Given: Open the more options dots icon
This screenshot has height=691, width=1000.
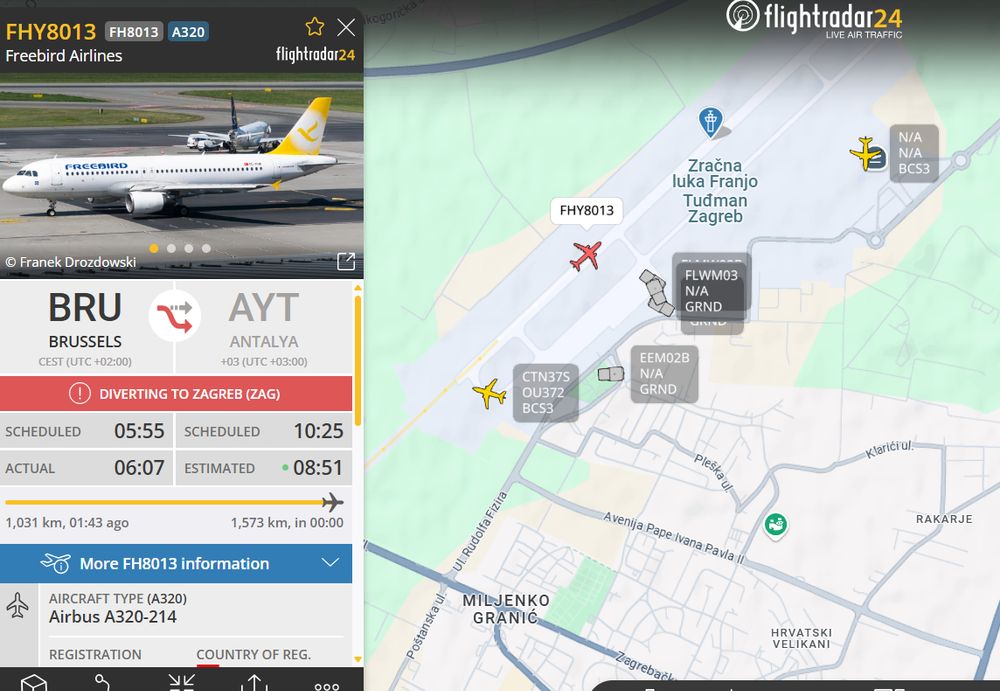Looking at the screenshot, I should pos(327,687).
